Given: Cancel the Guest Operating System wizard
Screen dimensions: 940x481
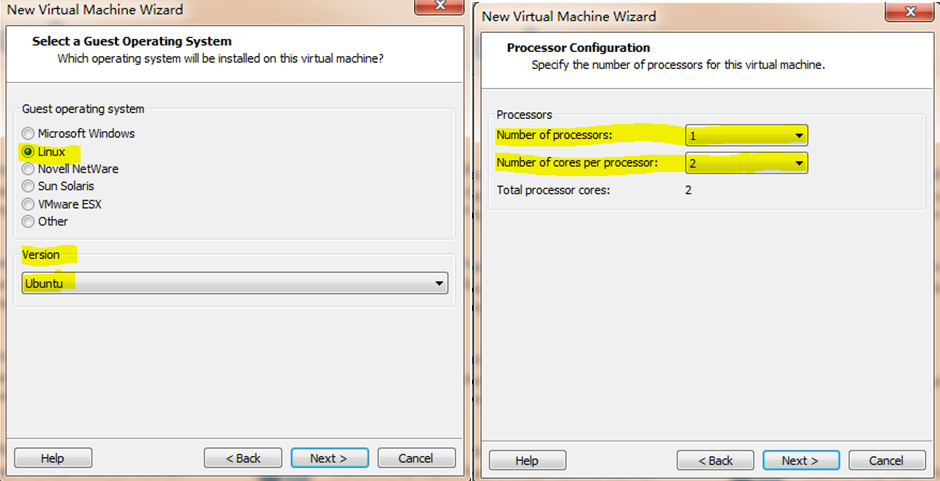Looking at the screenshot, I should (416, 458).
